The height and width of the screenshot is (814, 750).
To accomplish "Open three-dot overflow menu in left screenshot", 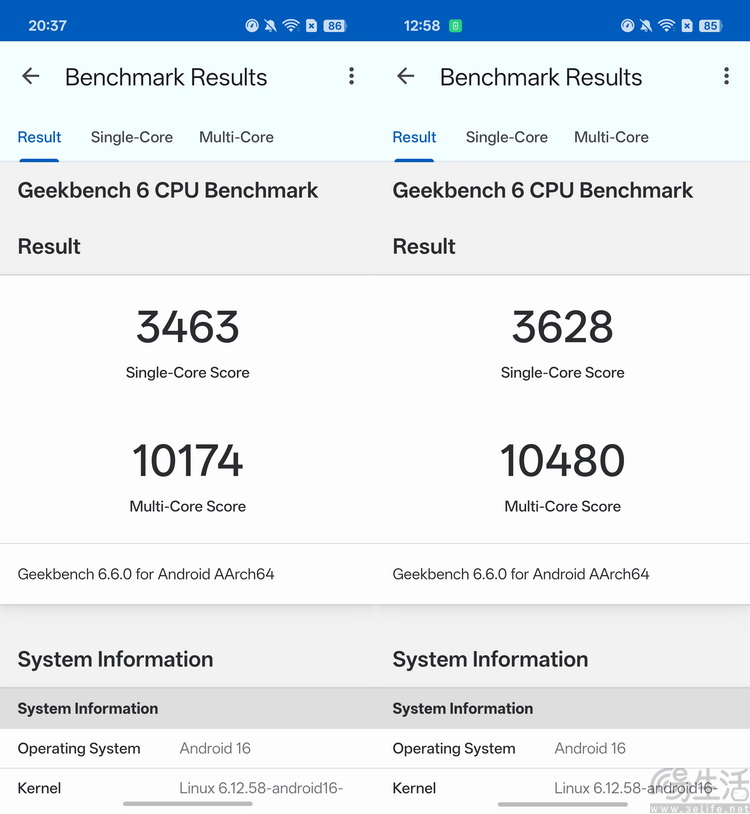I will click(x=351, y=77).
